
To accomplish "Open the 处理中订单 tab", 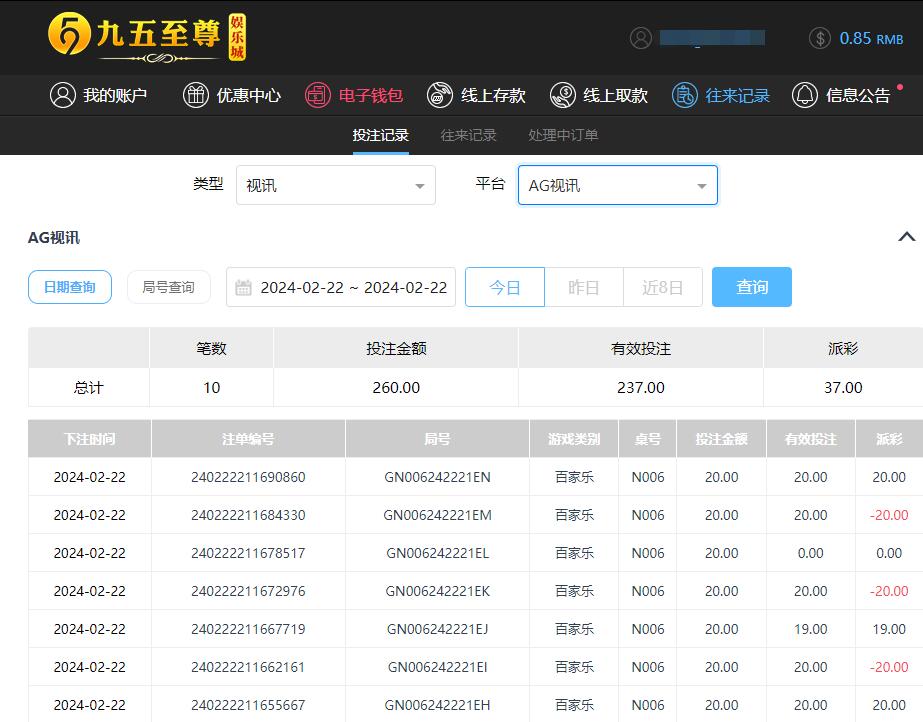I will (563, 135).
